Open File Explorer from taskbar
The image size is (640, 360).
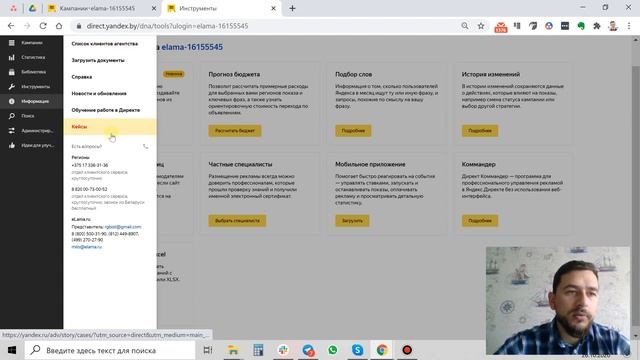[x=233, y=350]
